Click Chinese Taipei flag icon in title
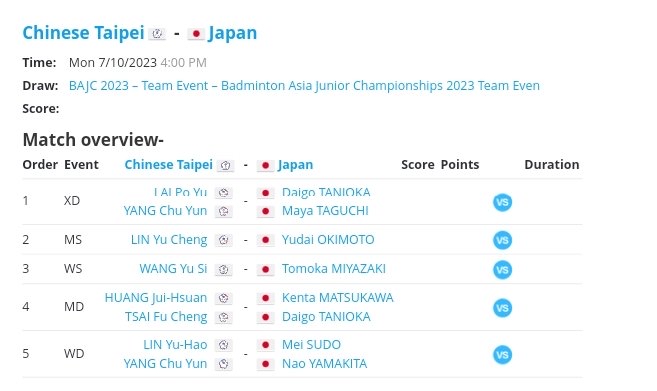 (x=157, y=34)
